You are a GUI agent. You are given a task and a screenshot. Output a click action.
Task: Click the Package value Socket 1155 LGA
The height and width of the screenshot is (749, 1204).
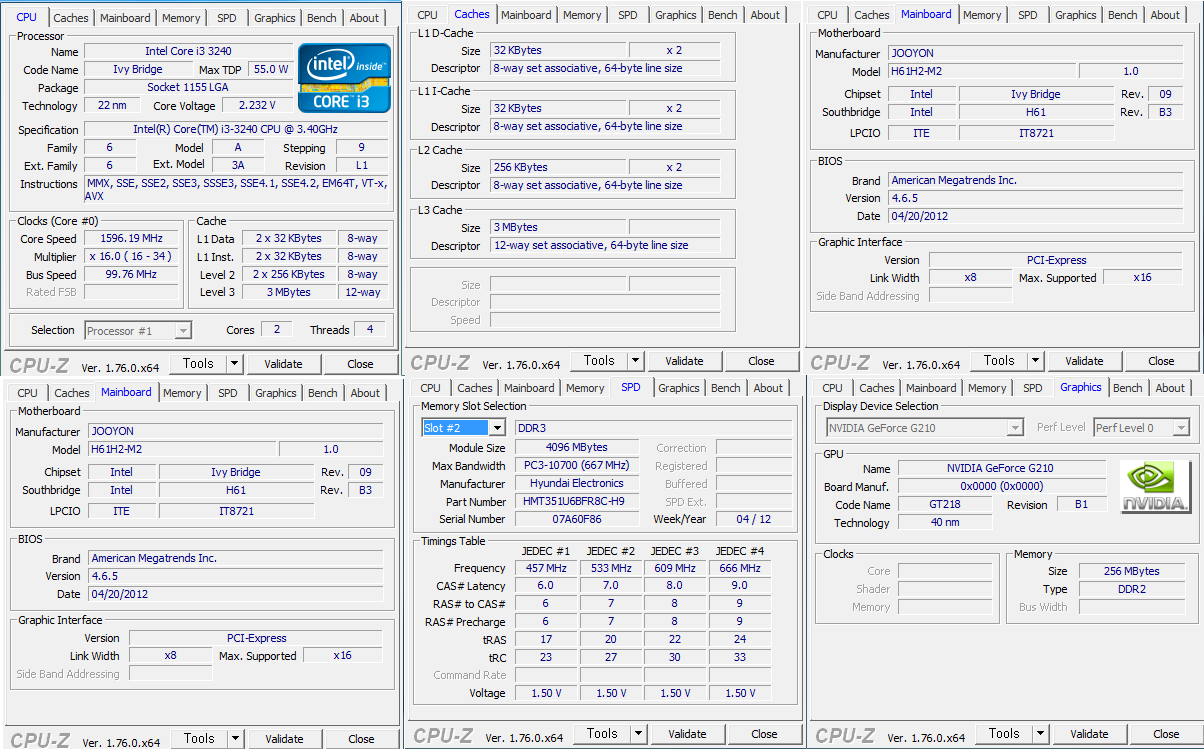coord(188,87)
